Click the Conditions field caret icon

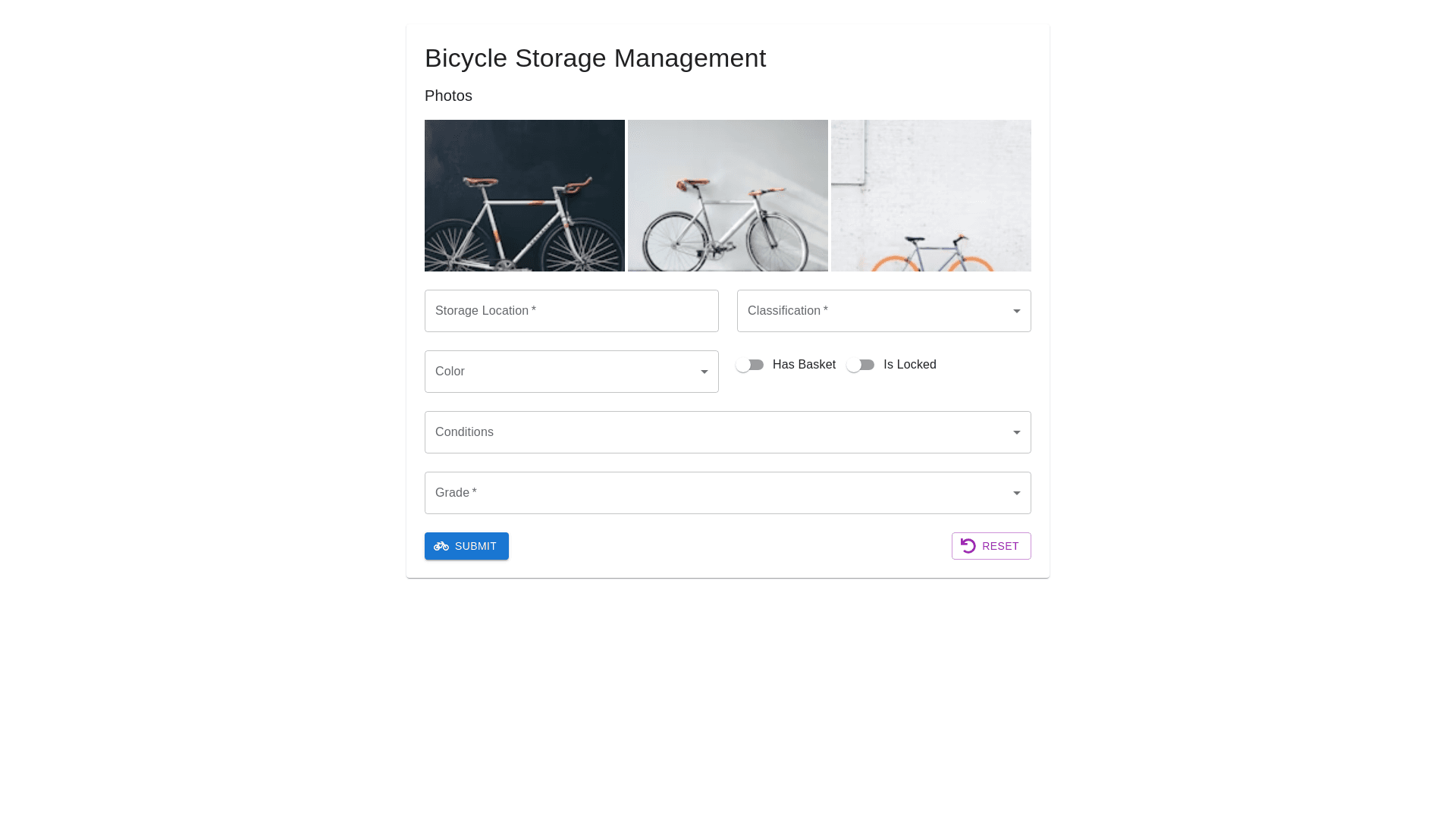tap(1016, 432)
